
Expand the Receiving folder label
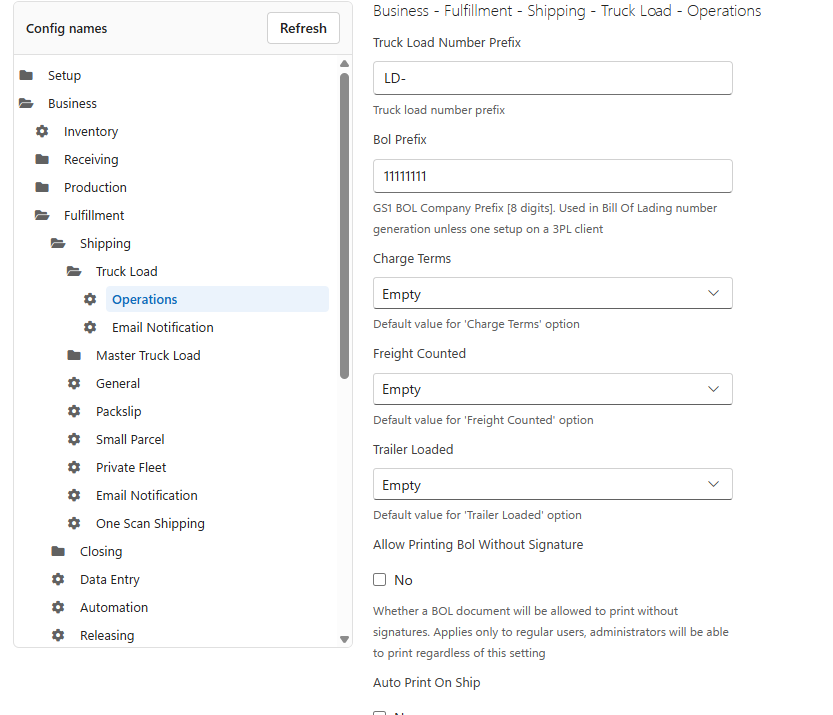pyautogui.click(x=91, y=159)
